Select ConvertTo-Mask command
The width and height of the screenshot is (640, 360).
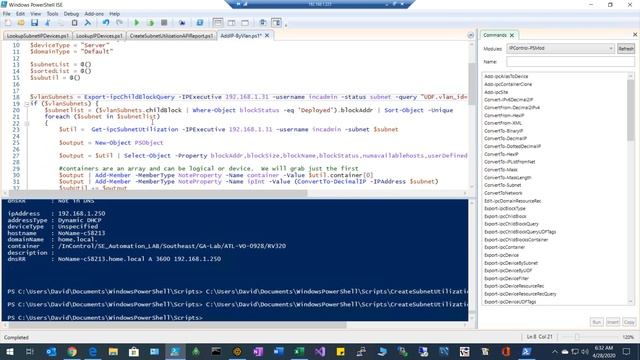tap(500, 169)
